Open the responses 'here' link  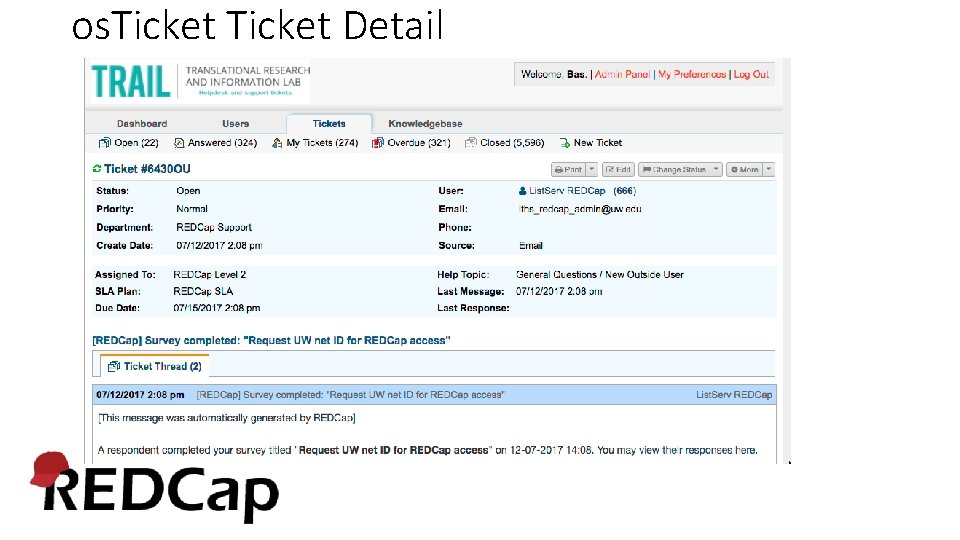tap(746, 450)
